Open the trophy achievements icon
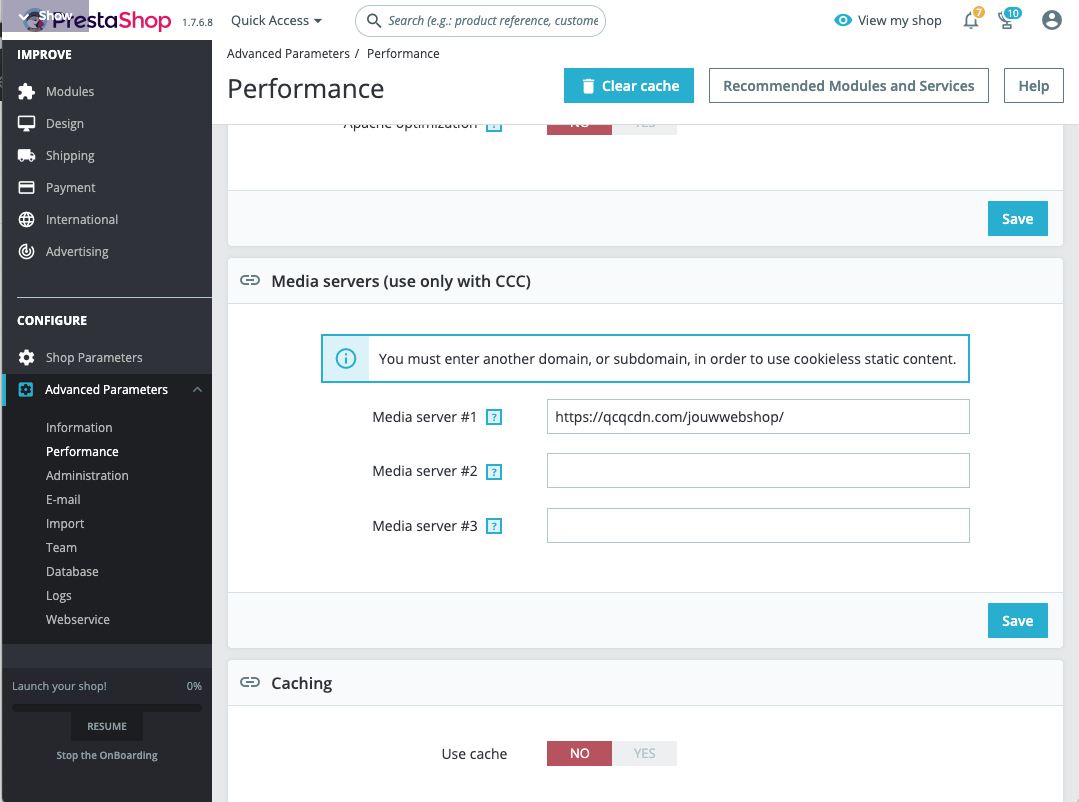Screen dimensions: 1079x802 (1008, 21)
